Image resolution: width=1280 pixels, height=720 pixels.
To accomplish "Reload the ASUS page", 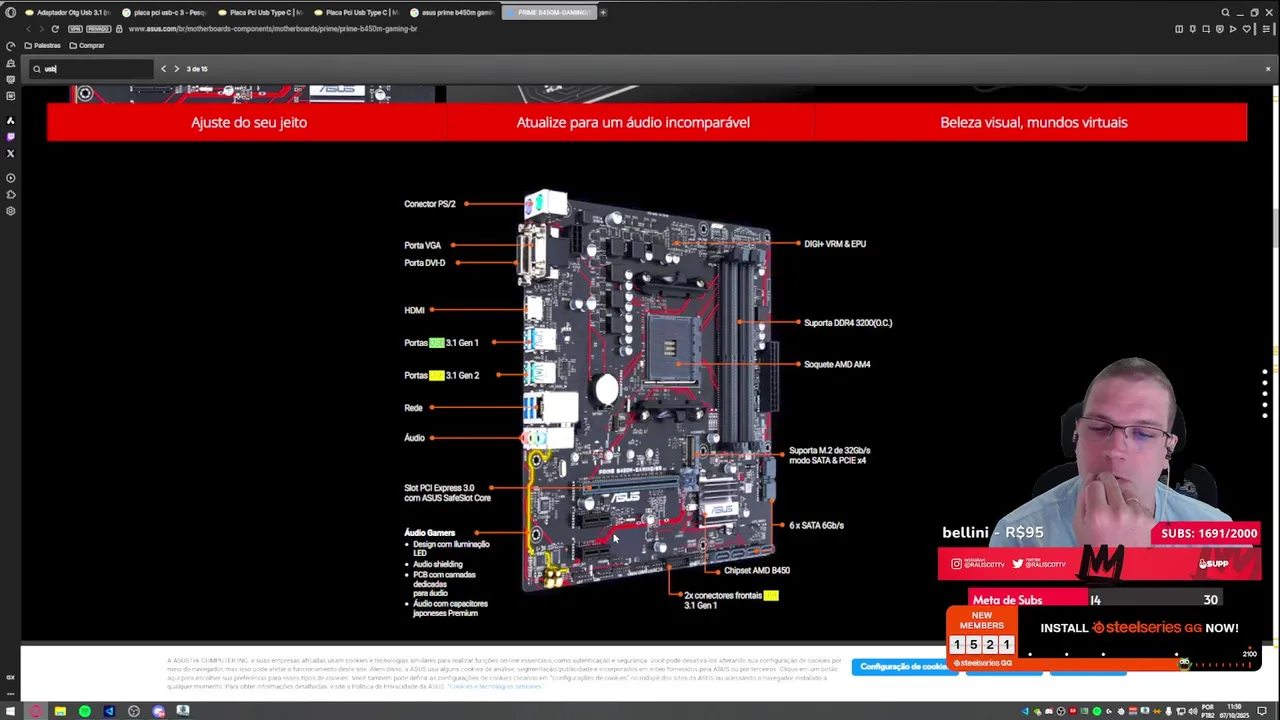I will 55,29.
